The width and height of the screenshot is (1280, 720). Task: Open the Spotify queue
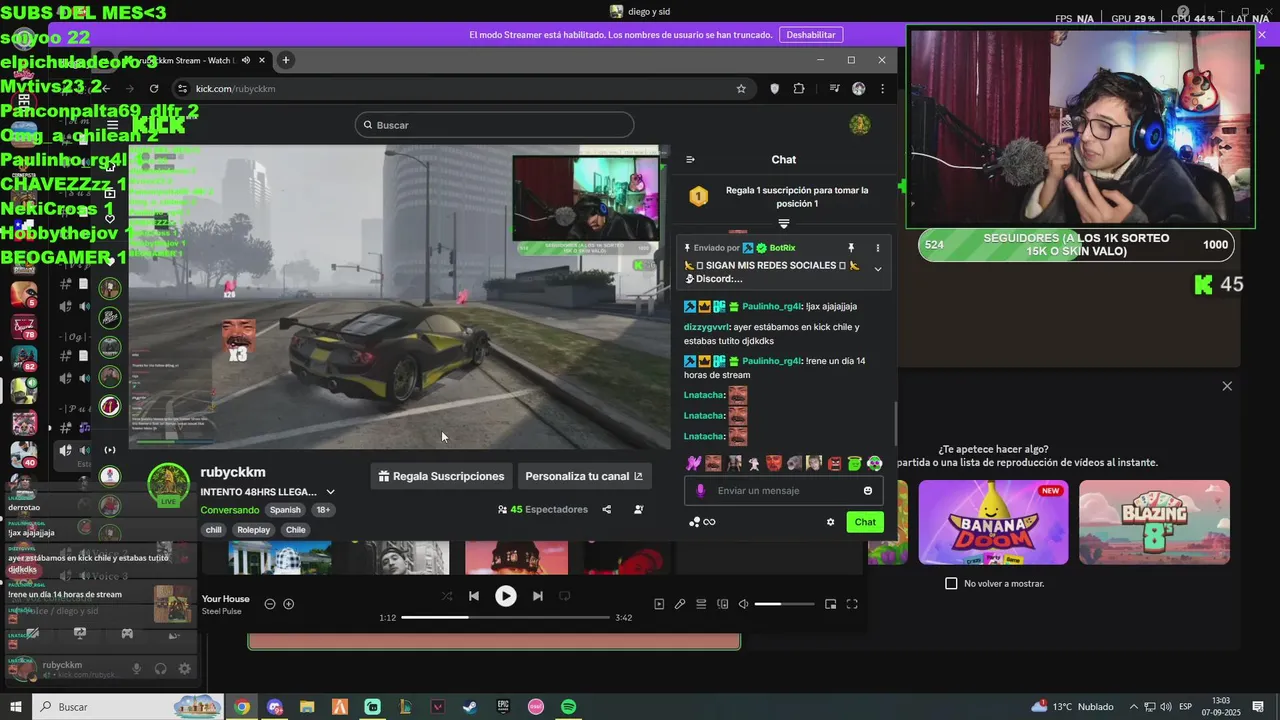(701, 604)
